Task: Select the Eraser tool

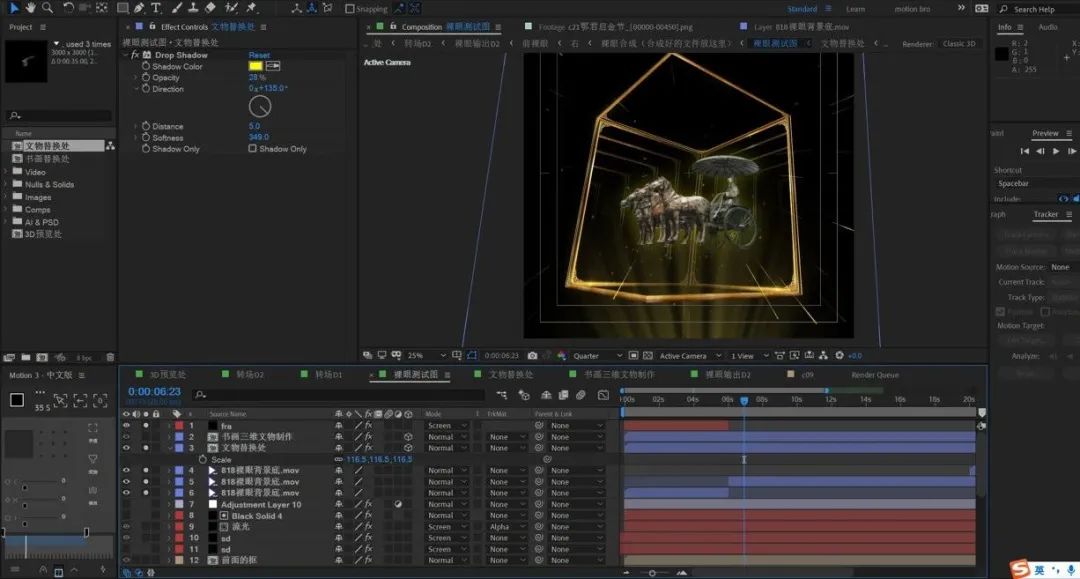Action: pos(211,8)
